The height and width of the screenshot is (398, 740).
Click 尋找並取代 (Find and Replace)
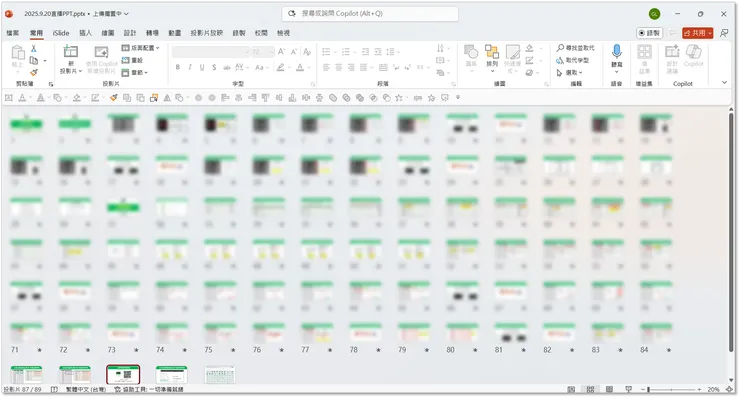575,48
